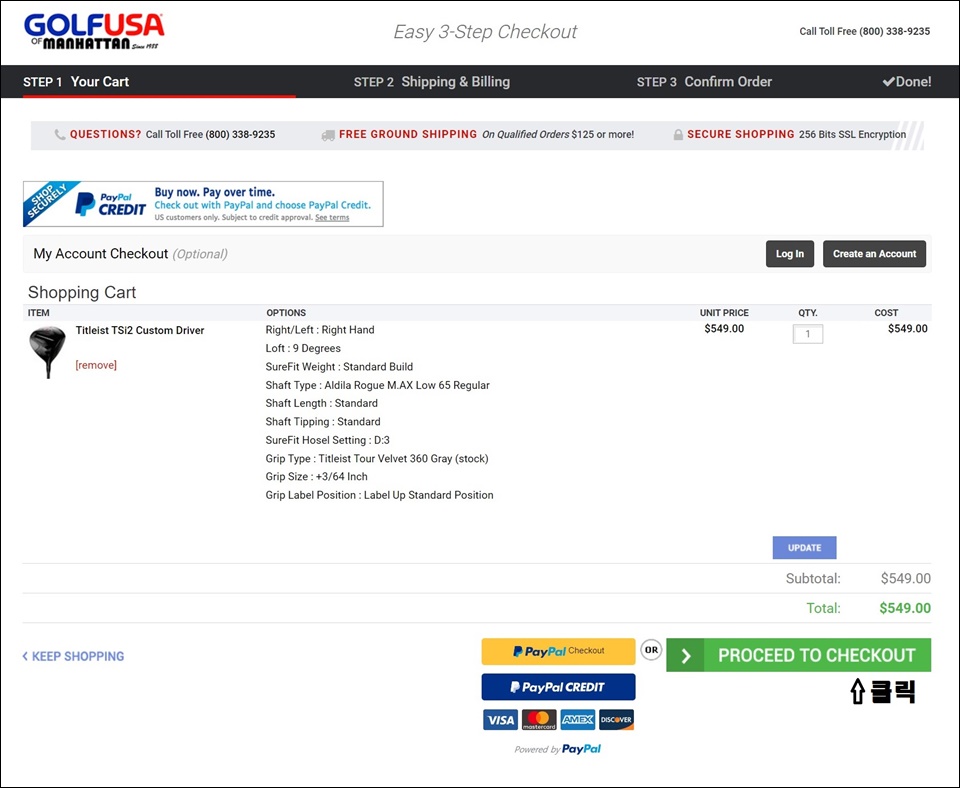
Task: Click the KEEP SHOPPING link
Action: [73, 656]
